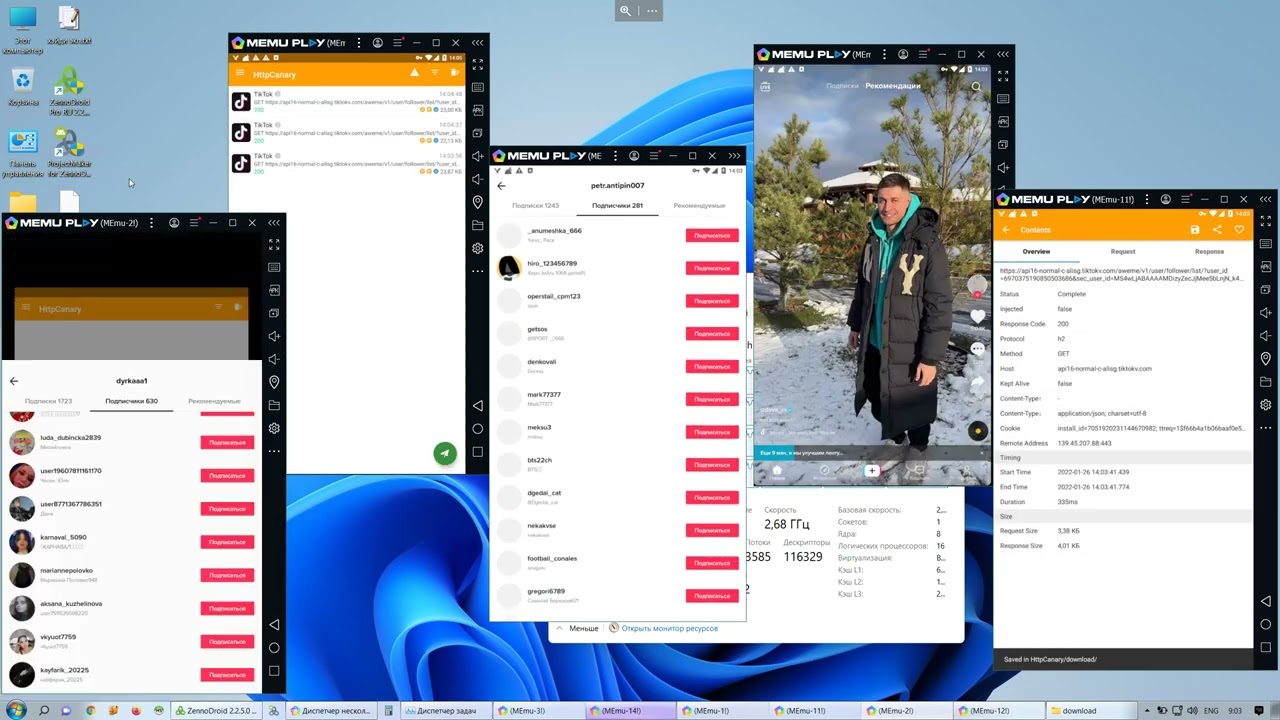Open Подписки 1723 tab in dyrkaaa1 window
Screen dimensions: 1280x720
(48, 401)
